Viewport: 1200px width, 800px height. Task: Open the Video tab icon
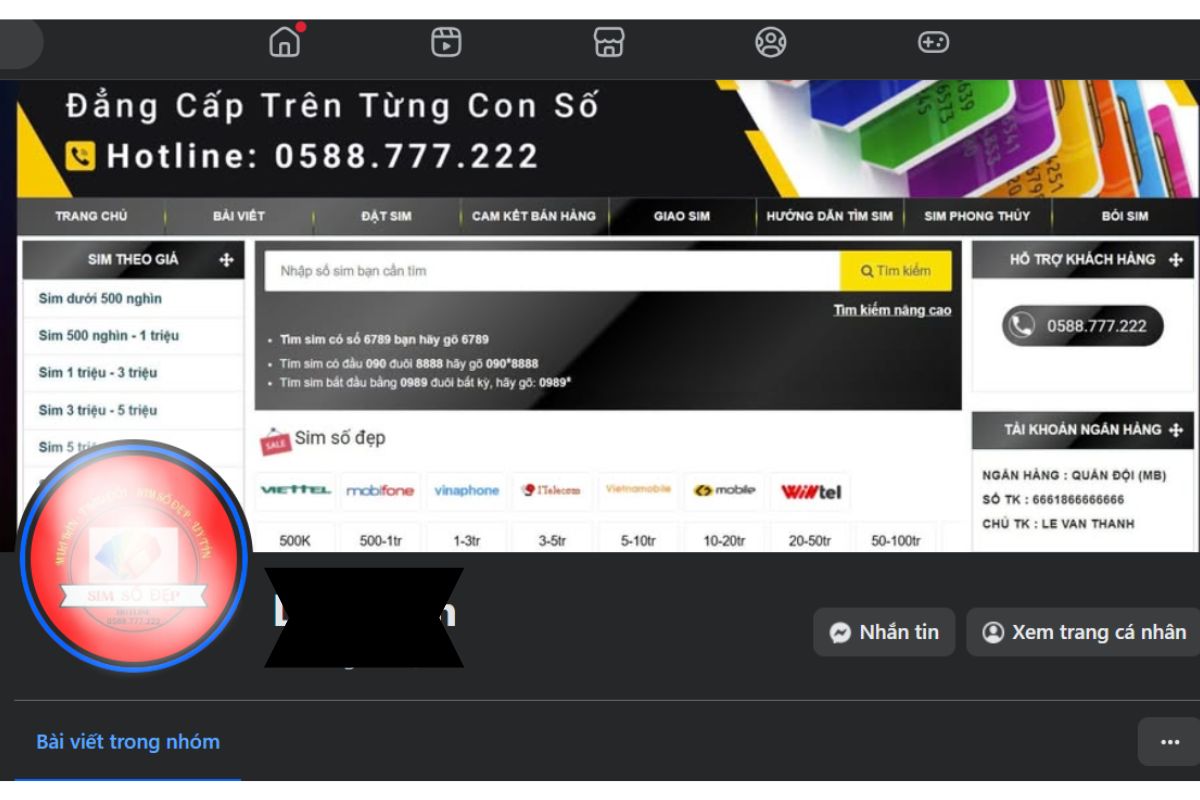[446, 42]
